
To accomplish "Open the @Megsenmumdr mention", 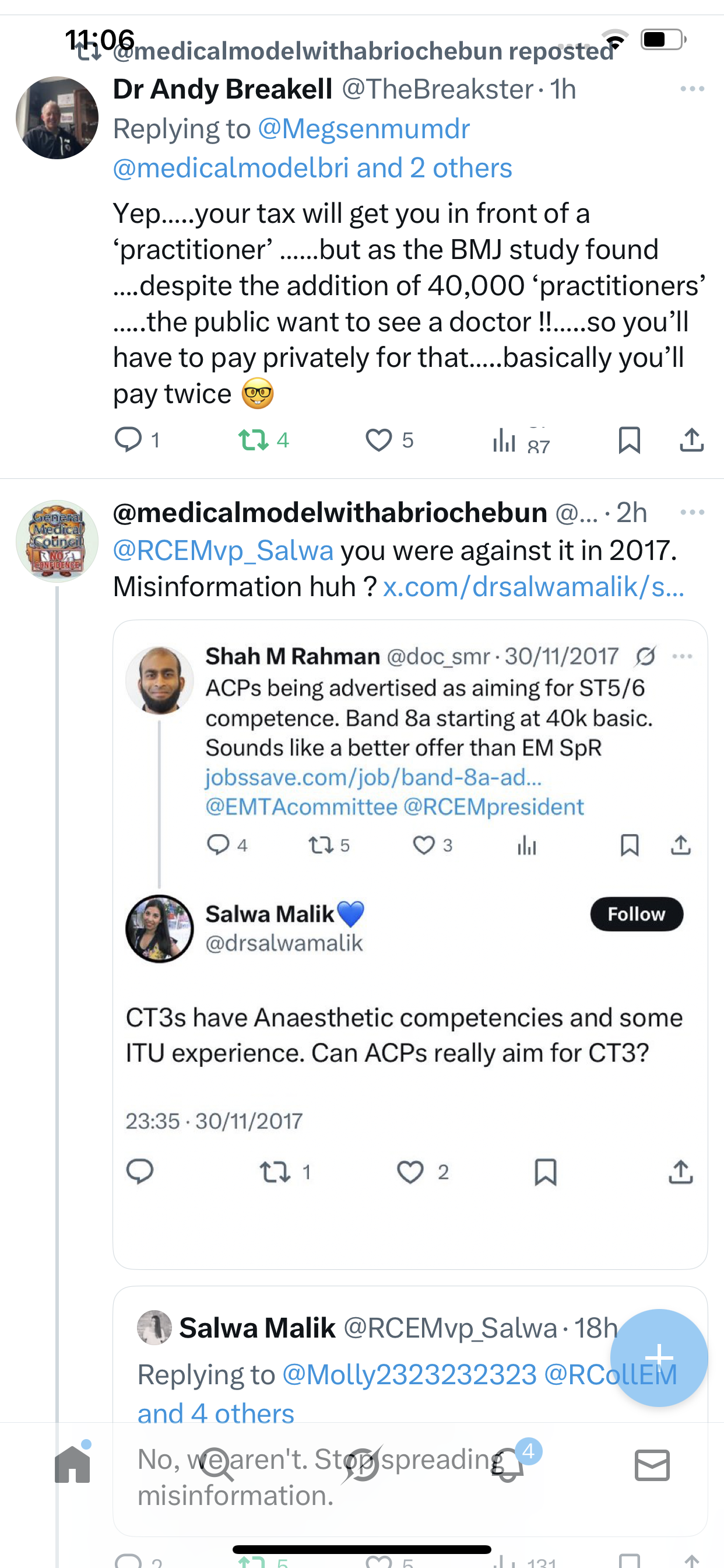I will pos(363,129).
